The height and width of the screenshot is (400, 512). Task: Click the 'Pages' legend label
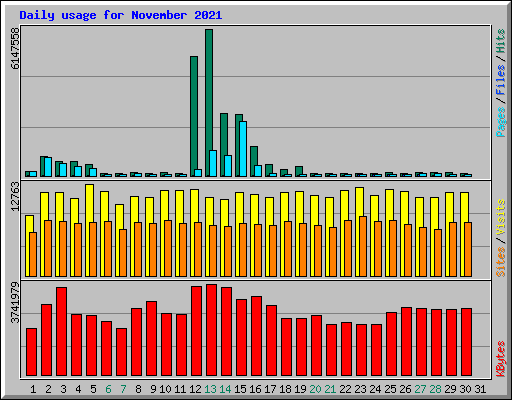point(500,122)
